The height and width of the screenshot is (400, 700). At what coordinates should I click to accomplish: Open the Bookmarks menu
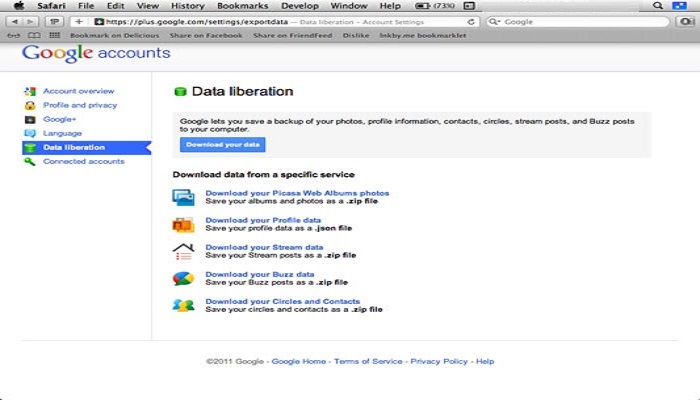[242, 6]
